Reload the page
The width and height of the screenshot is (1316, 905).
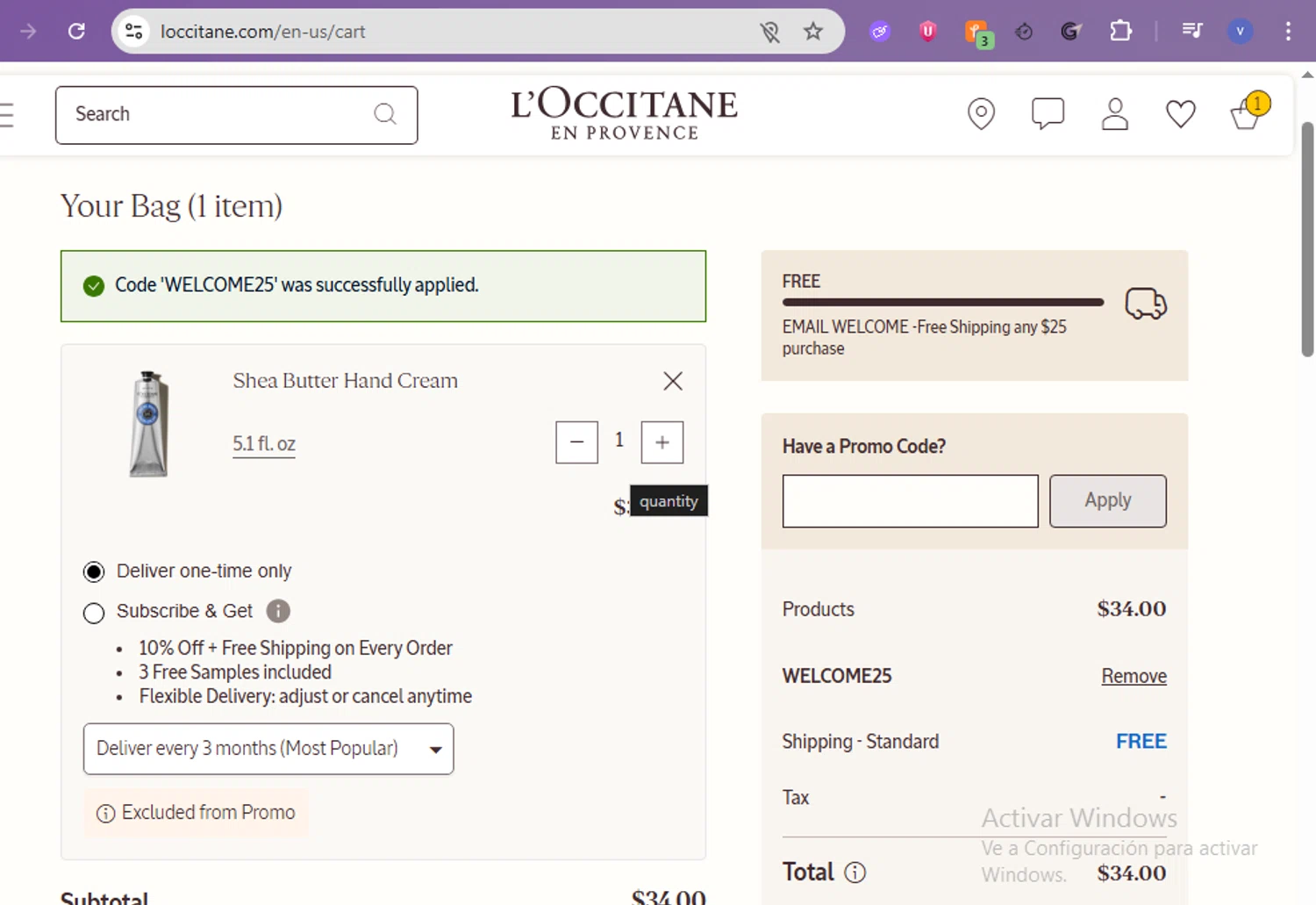tap(76, 32)
